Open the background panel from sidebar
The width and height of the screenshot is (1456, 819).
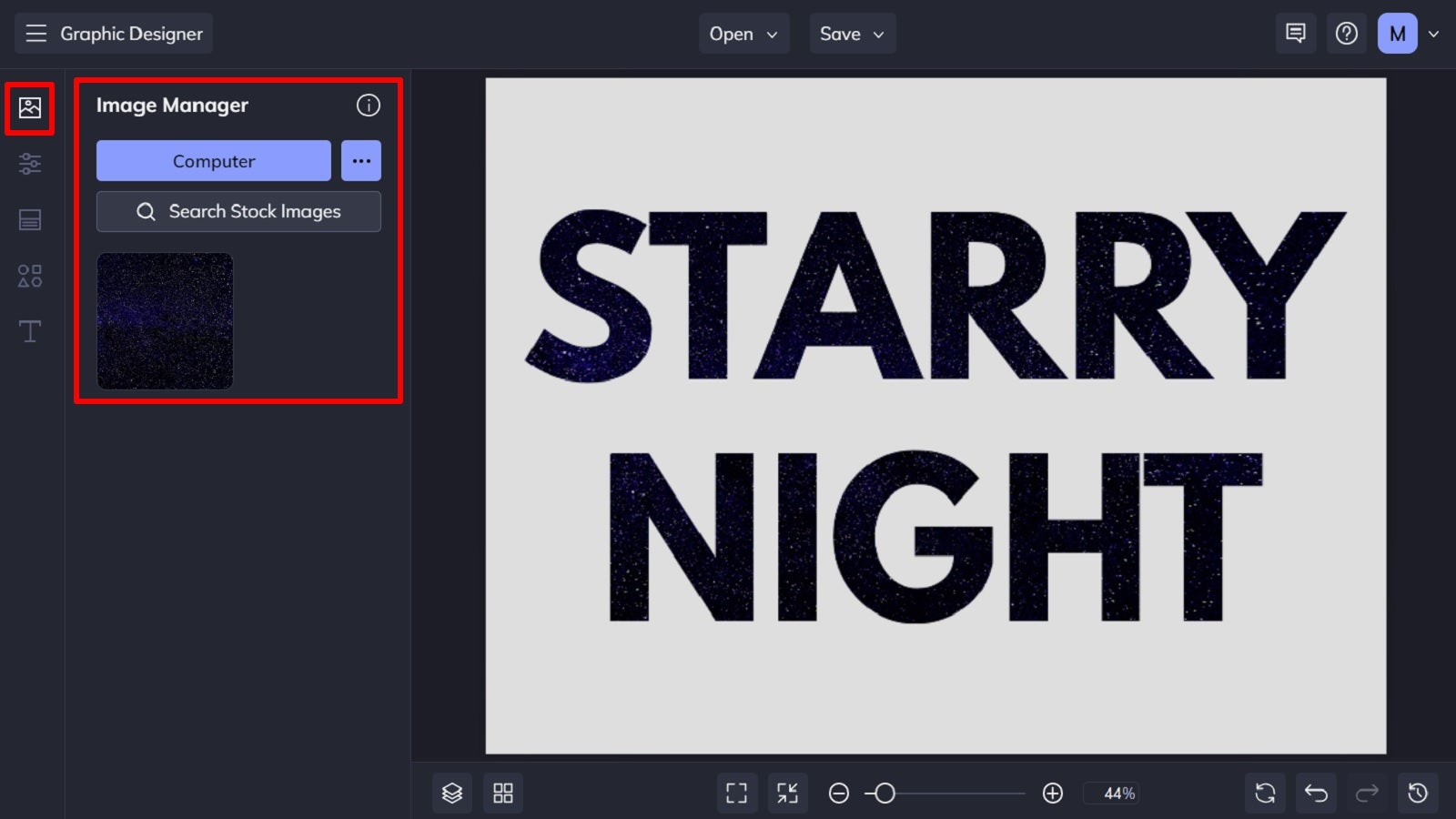tap(30, 219)
